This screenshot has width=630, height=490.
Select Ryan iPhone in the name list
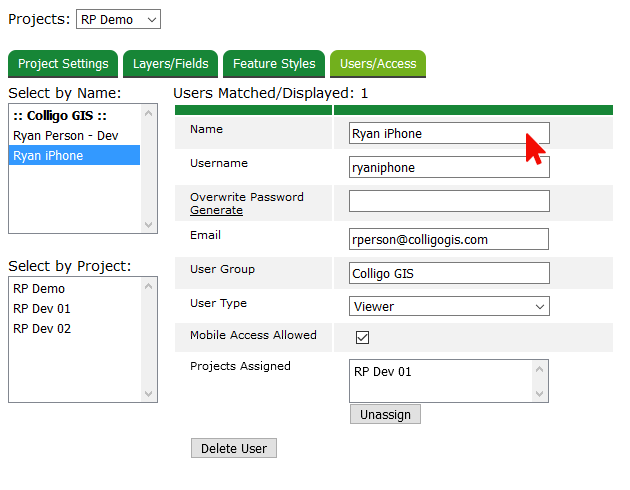(x=48, y=155)
